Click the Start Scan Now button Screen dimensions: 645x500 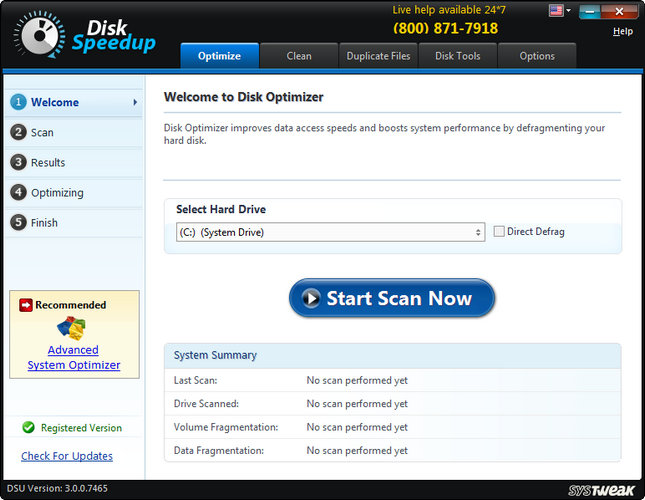392,298
